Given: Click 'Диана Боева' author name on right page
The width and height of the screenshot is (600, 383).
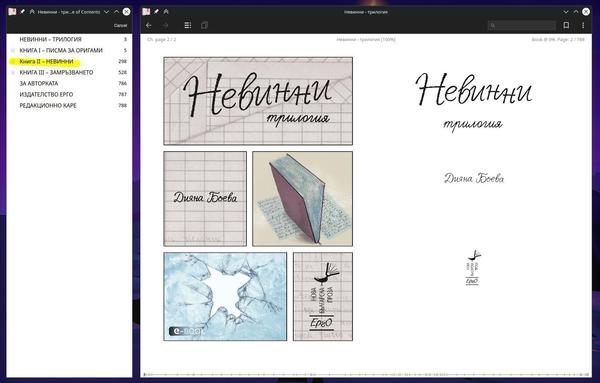Looking at the screenshot, I should click(x=474, y=178).
